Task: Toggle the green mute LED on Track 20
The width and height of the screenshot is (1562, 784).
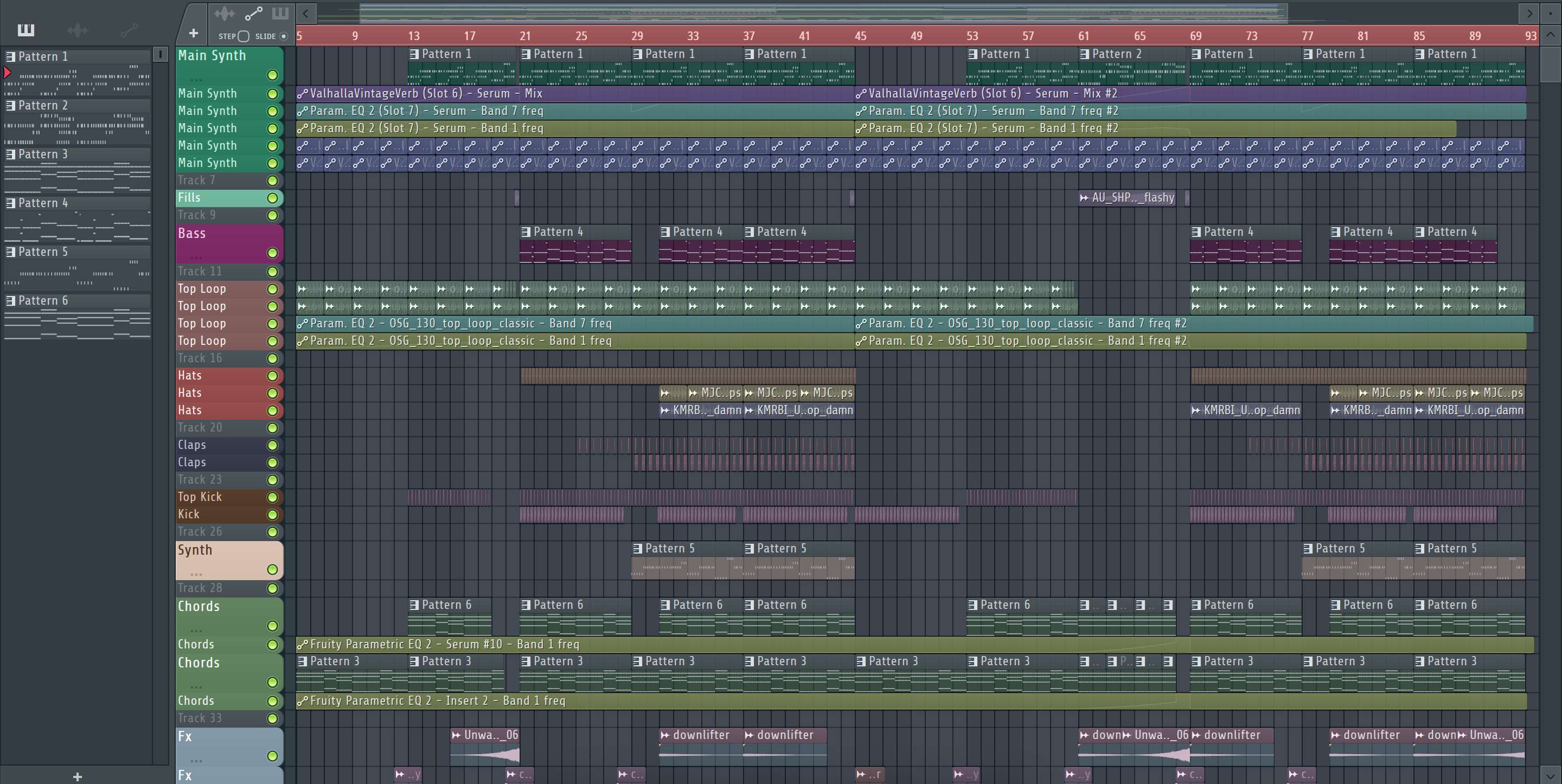Action: pyautogui.click(x=272, y=428)
